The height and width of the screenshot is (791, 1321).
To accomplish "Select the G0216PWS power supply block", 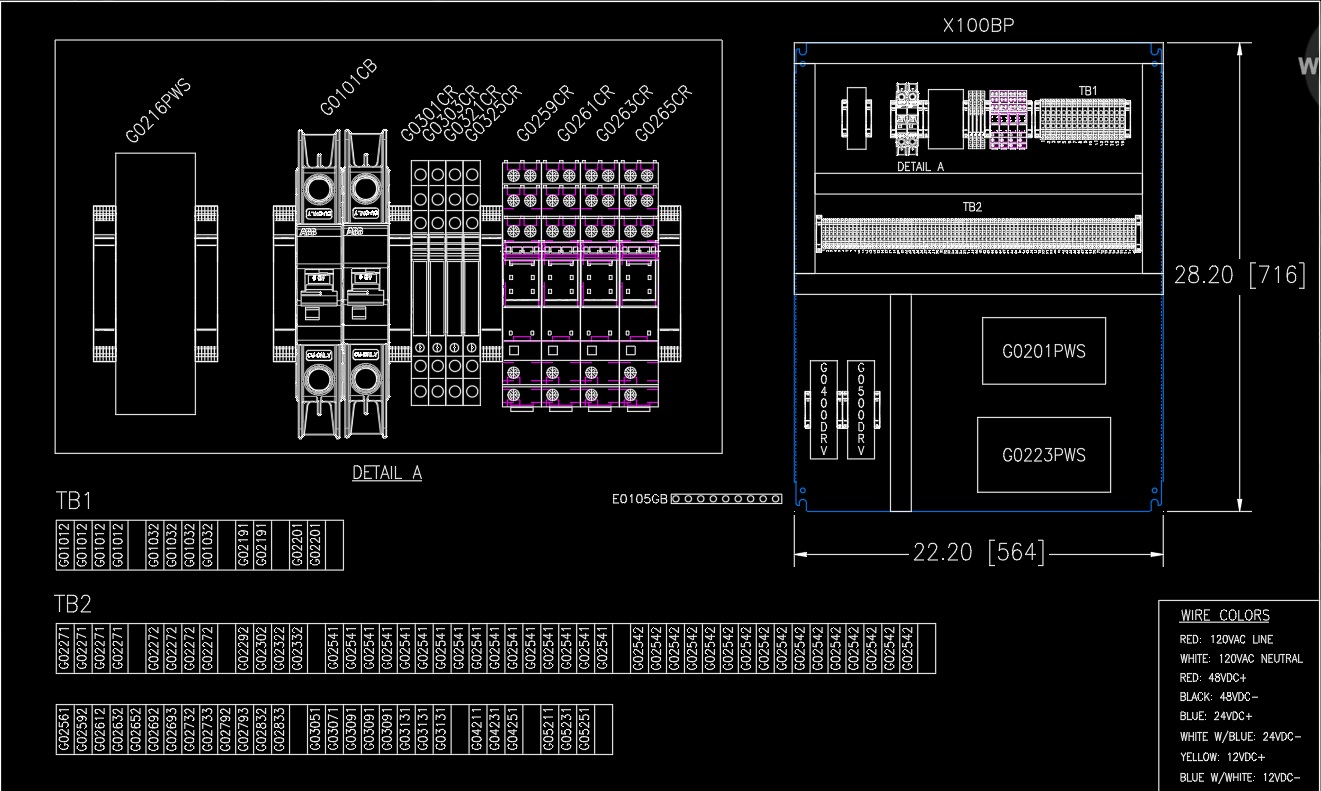I will point(155,283).
